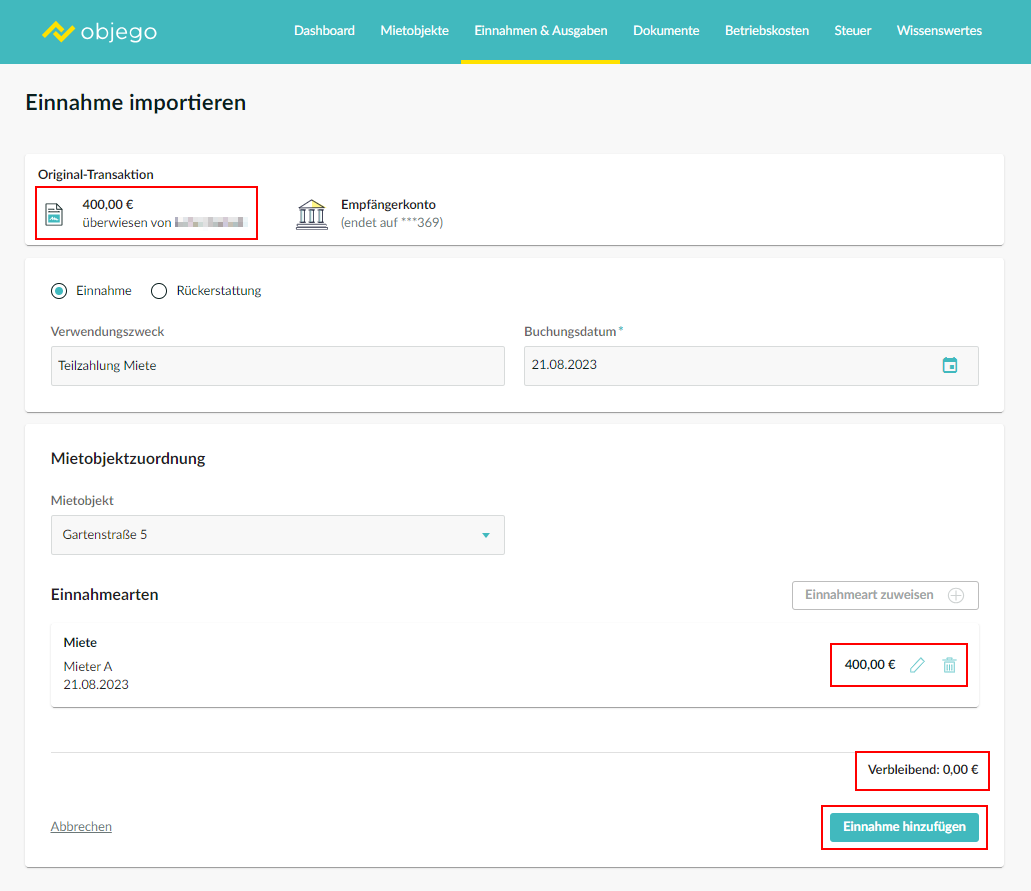This screenshot has height=891, width=1031.
Task: Select the Rückerstattung radio button
Action: pos(159,291)
